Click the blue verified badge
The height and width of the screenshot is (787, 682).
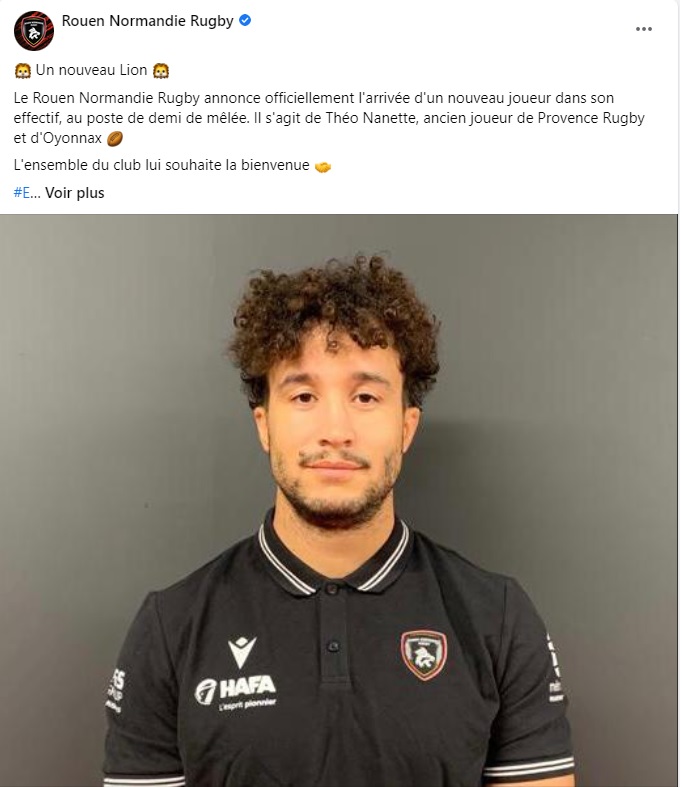[x=245, y=20]
